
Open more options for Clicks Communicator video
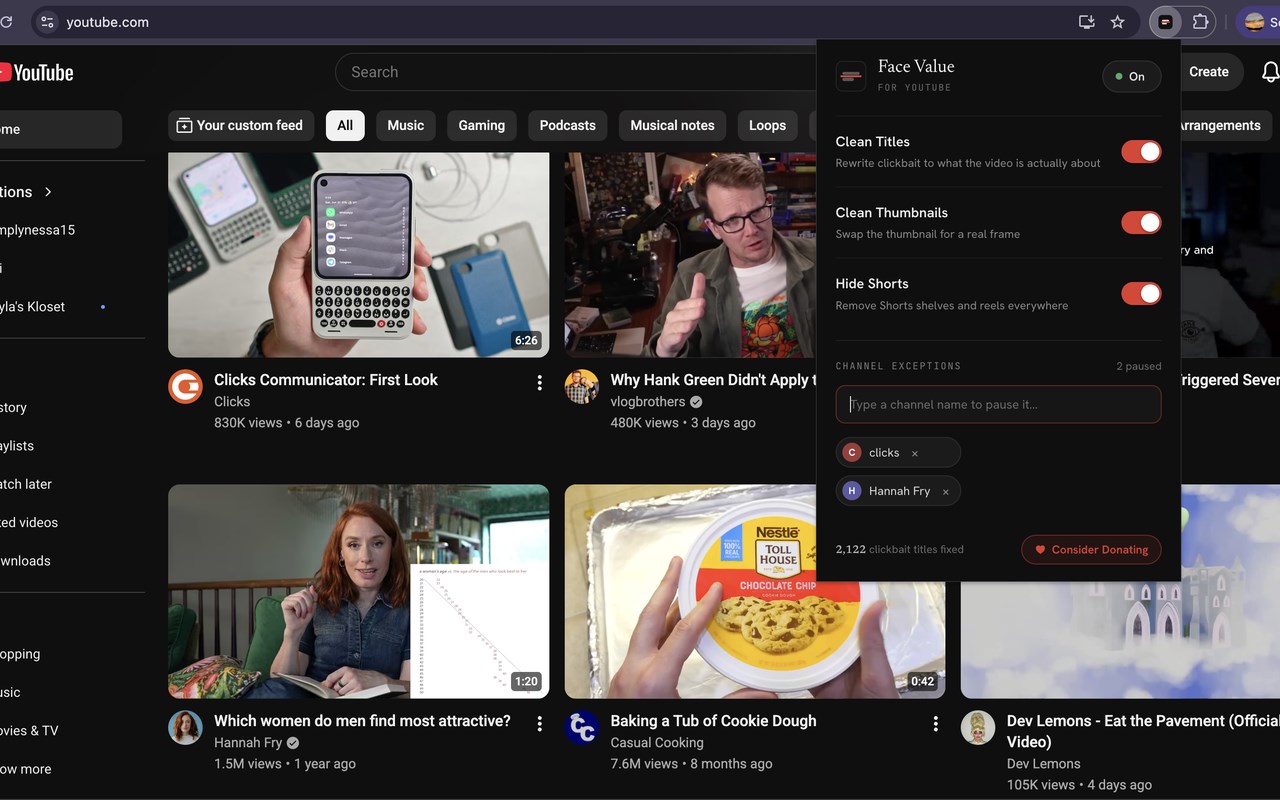tap(539, 382)
